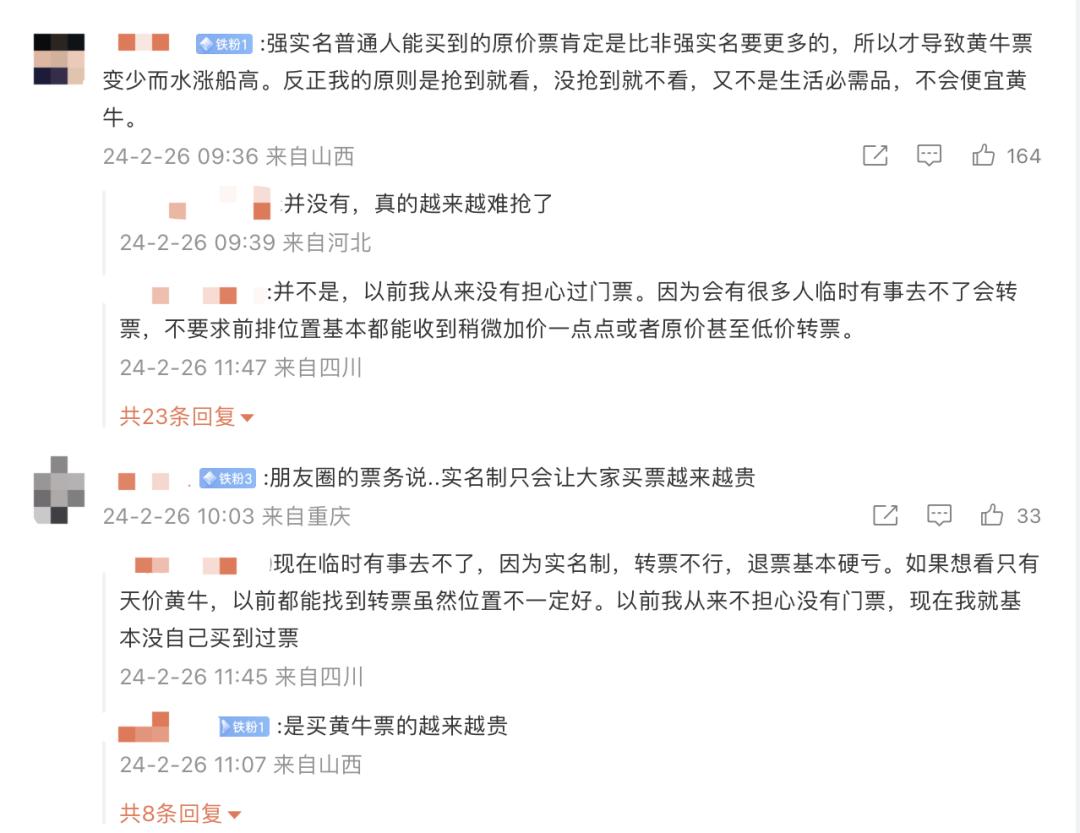Select the reply text 是买黄牛票的越来越贵
This screenshot has width=1080, height=833.
point(396,726)
